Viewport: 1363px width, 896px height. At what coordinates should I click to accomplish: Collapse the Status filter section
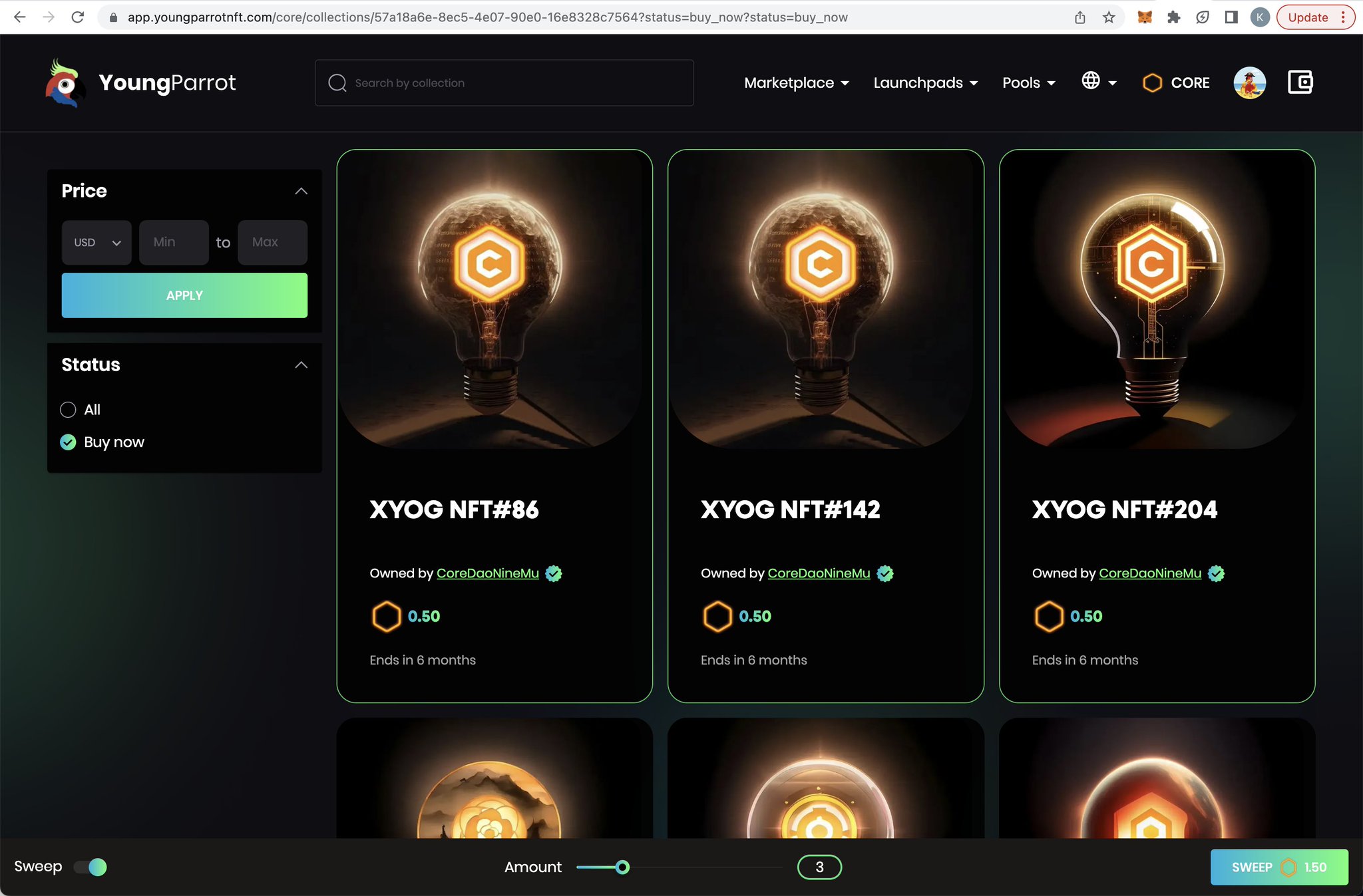tap(301, 365)
